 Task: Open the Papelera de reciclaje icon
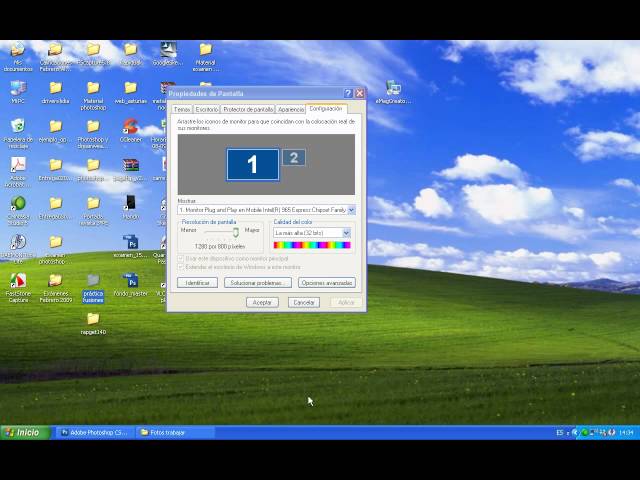pos(18,133)
